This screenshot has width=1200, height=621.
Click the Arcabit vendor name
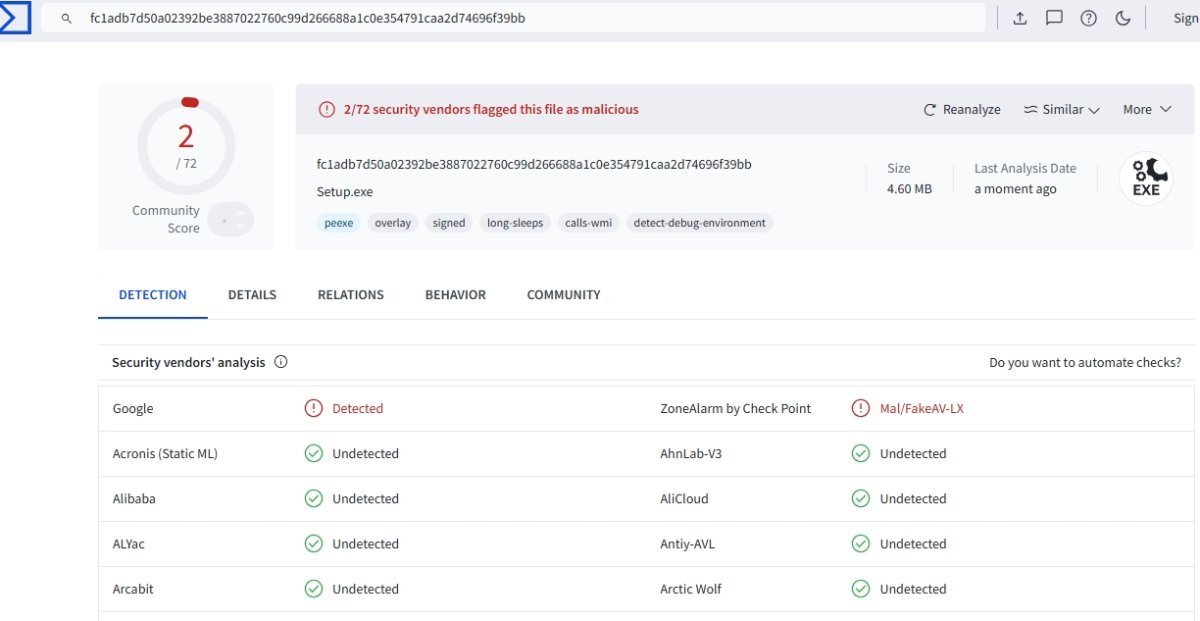coord(133,589)
